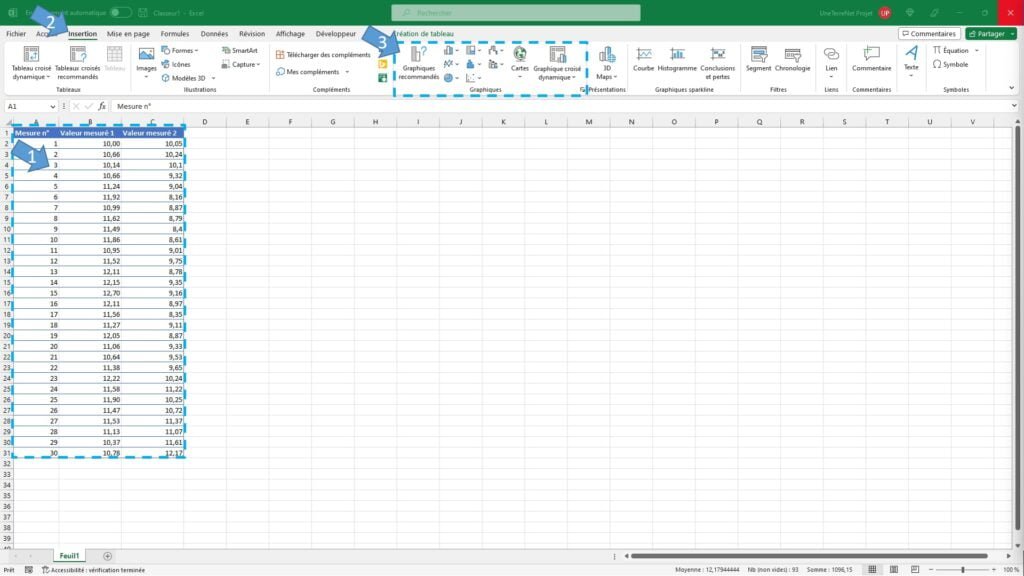Image resolution: width=1024 pixels, height=576 pixels.
Task: Click the vertical scrollbar
Action: [1017, 328]
